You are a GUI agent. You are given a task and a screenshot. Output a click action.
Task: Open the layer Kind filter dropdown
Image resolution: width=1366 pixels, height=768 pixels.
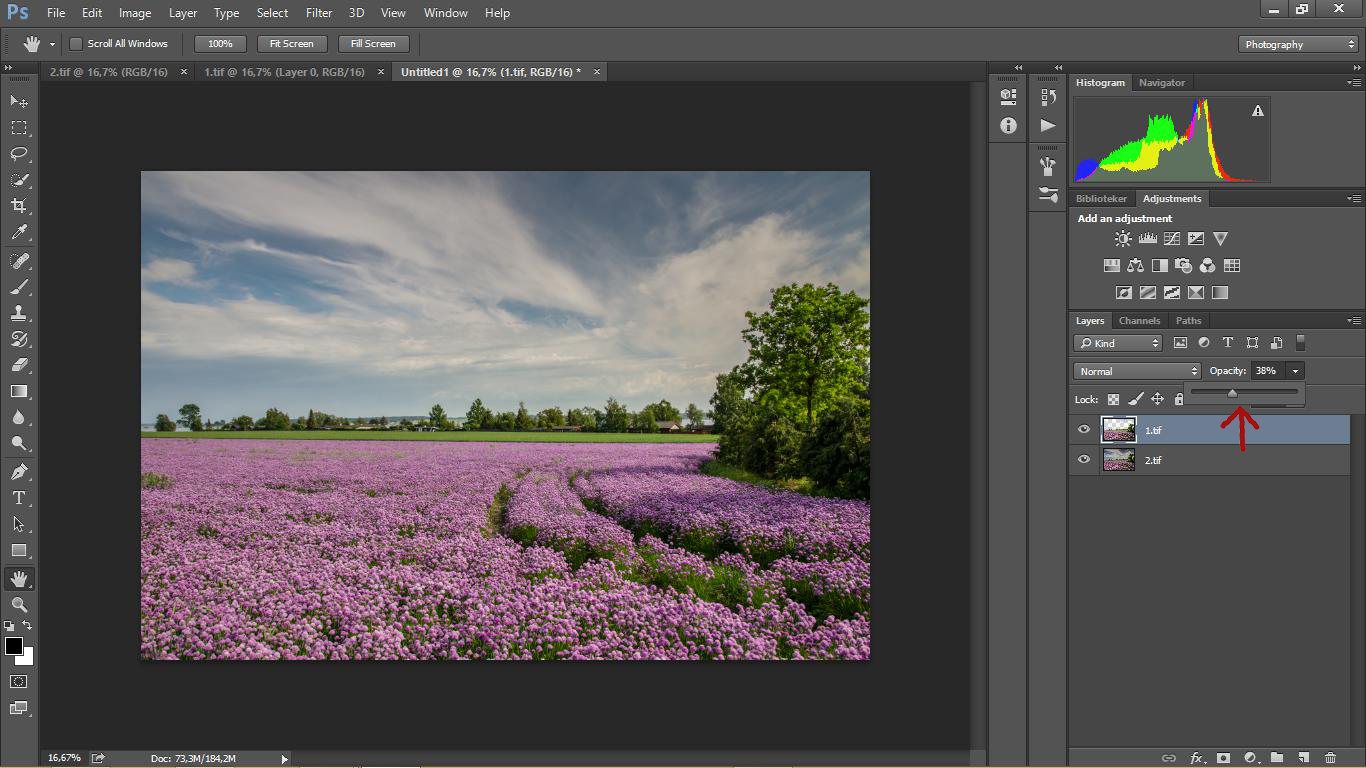point(1118,343)
